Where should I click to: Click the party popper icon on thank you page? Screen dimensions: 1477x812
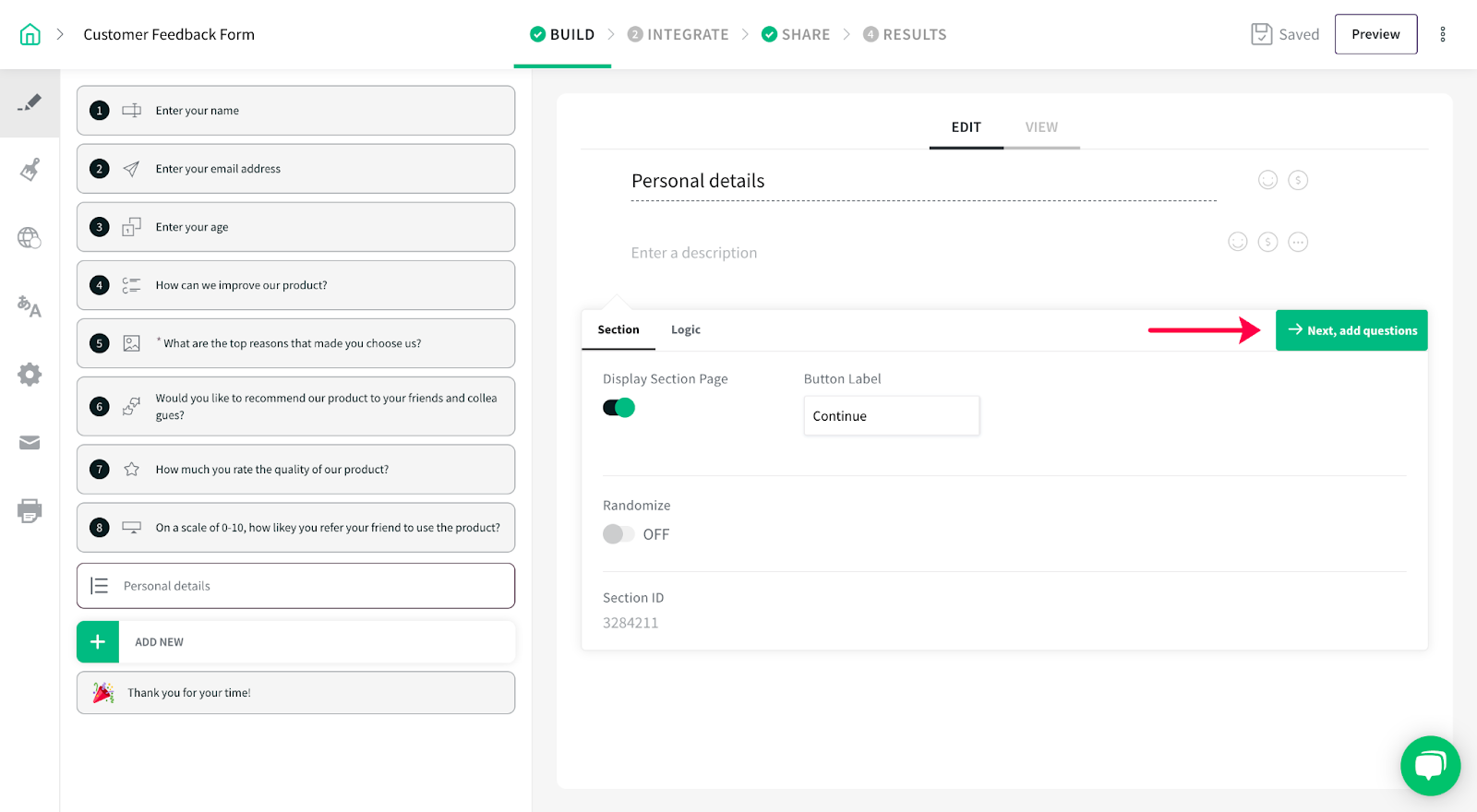pyautogui.click(x=103, y=693)
